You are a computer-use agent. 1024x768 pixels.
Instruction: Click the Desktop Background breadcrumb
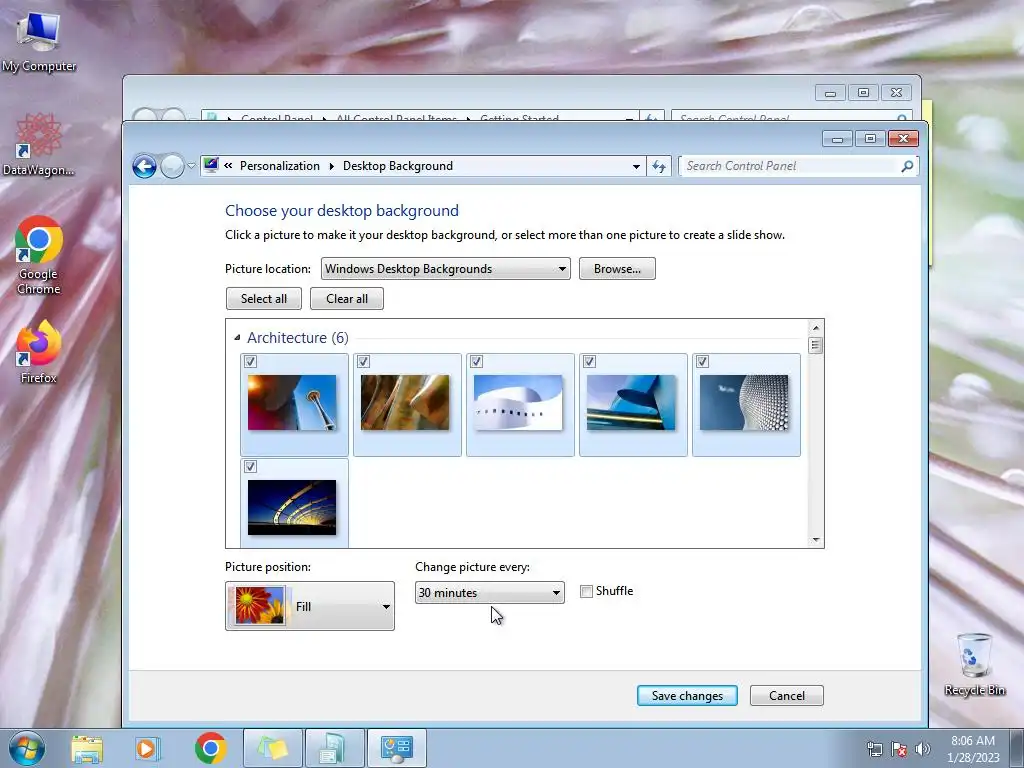pos(398,166)
